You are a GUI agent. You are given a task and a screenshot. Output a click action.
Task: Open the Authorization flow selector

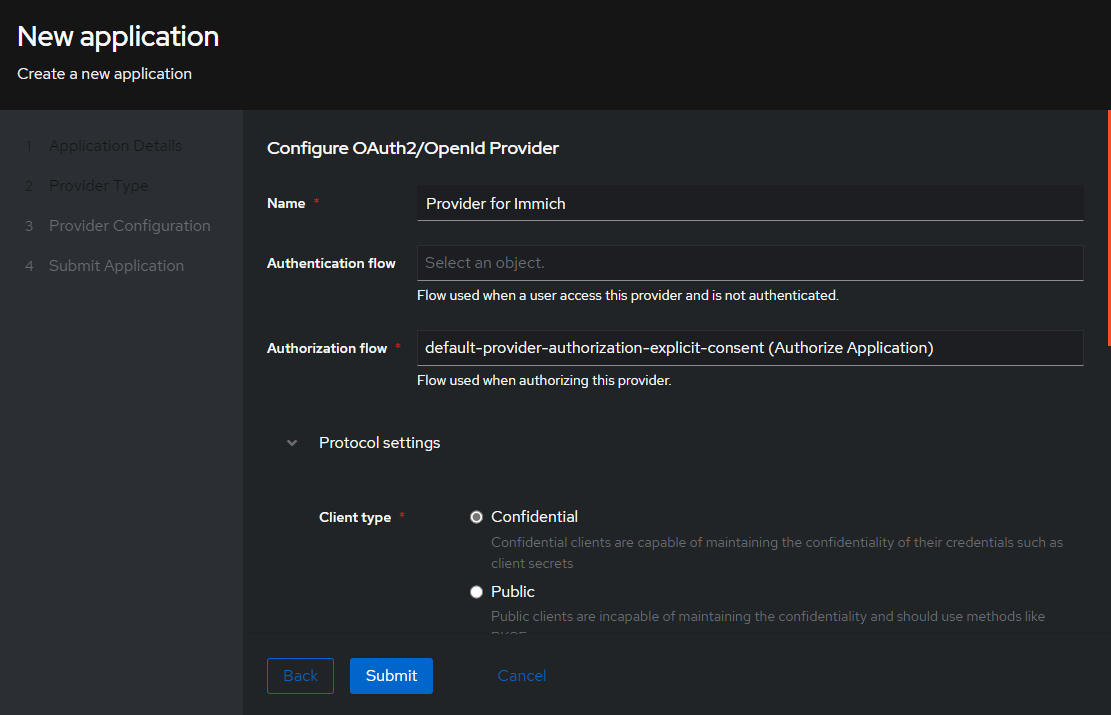point(750,347)
